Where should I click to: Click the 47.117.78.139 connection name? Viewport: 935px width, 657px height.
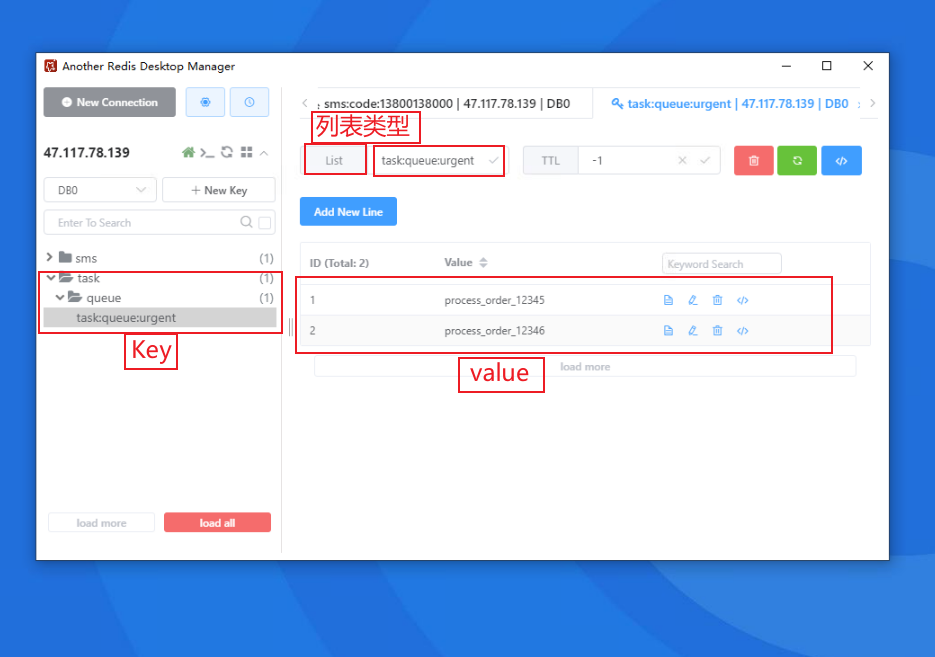pos(86,153)
